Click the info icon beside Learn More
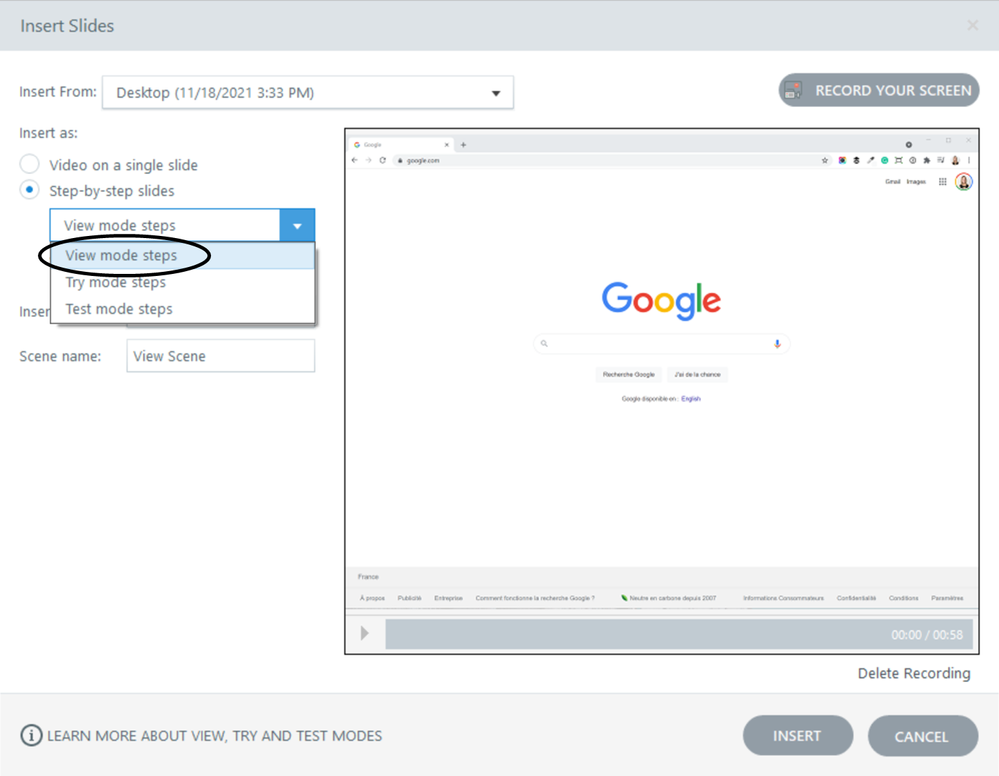999x776 pixels. coord(31,735)
